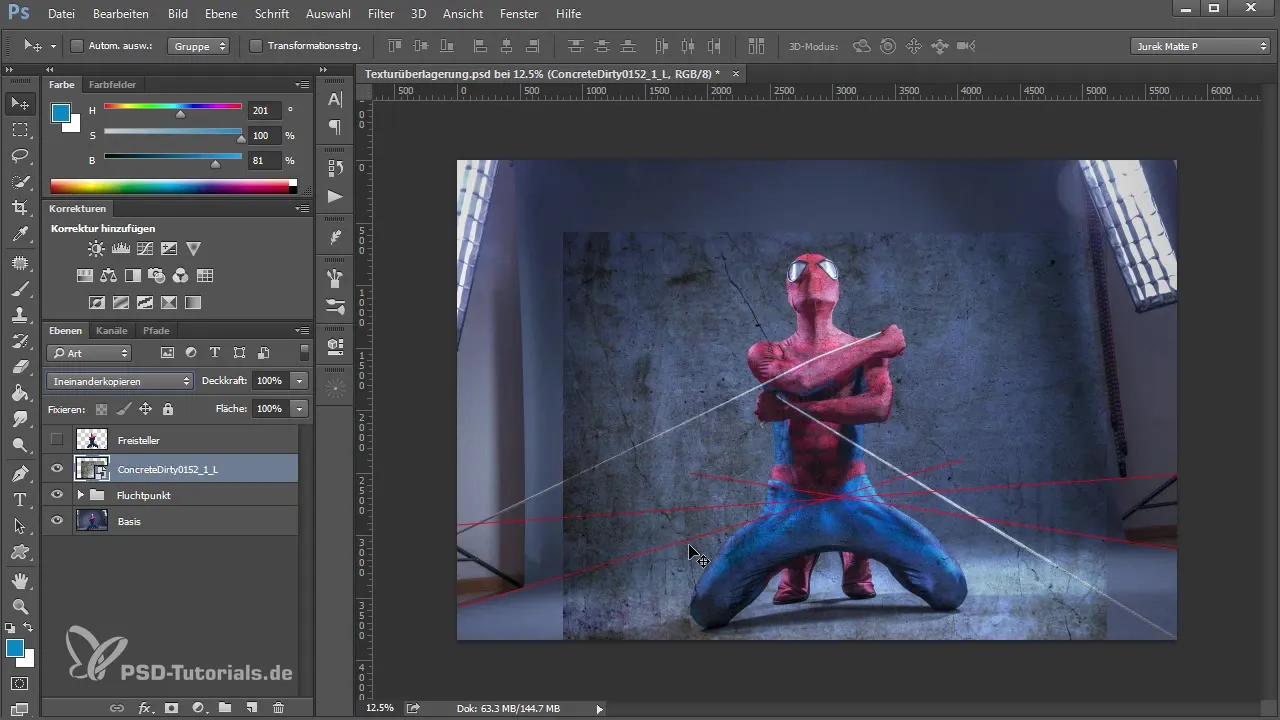Screen dimensions: 1280x720
Task: Swap foreground and background colors
Action: (x=28, y=628)
